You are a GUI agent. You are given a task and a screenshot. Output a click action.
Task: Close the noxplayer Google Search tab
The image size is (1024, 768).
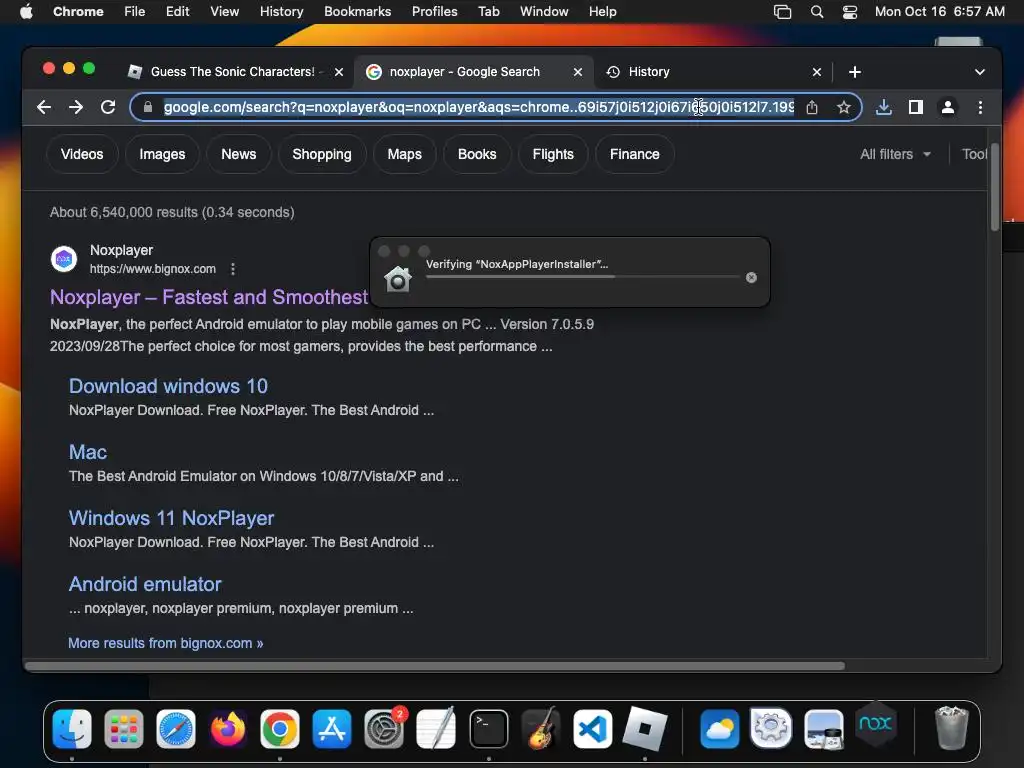point(577,72)
